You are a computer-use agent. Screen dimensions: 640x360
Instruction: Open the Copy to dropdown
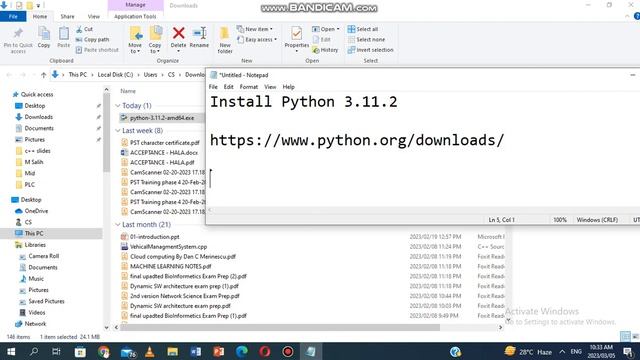pos(155,40)
